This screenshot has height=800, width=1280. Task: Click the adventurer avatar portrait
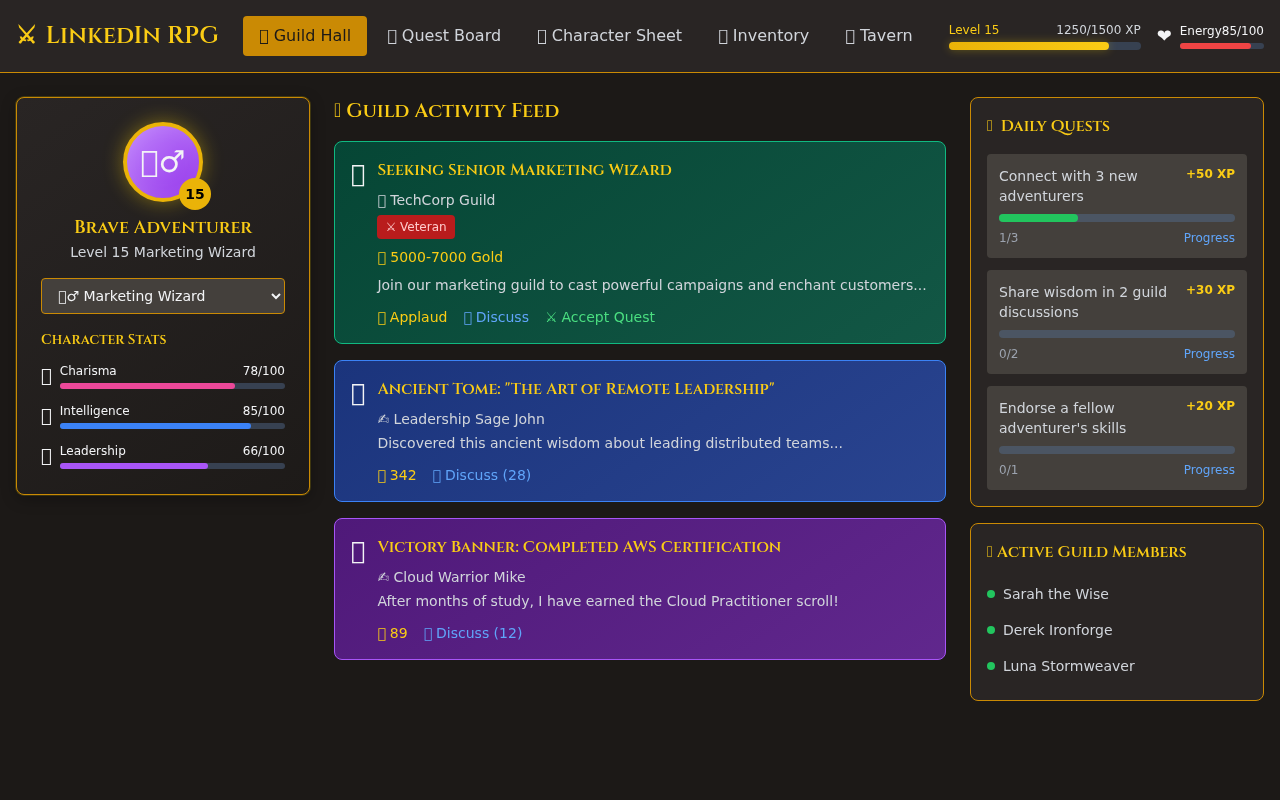pos(162,162)
